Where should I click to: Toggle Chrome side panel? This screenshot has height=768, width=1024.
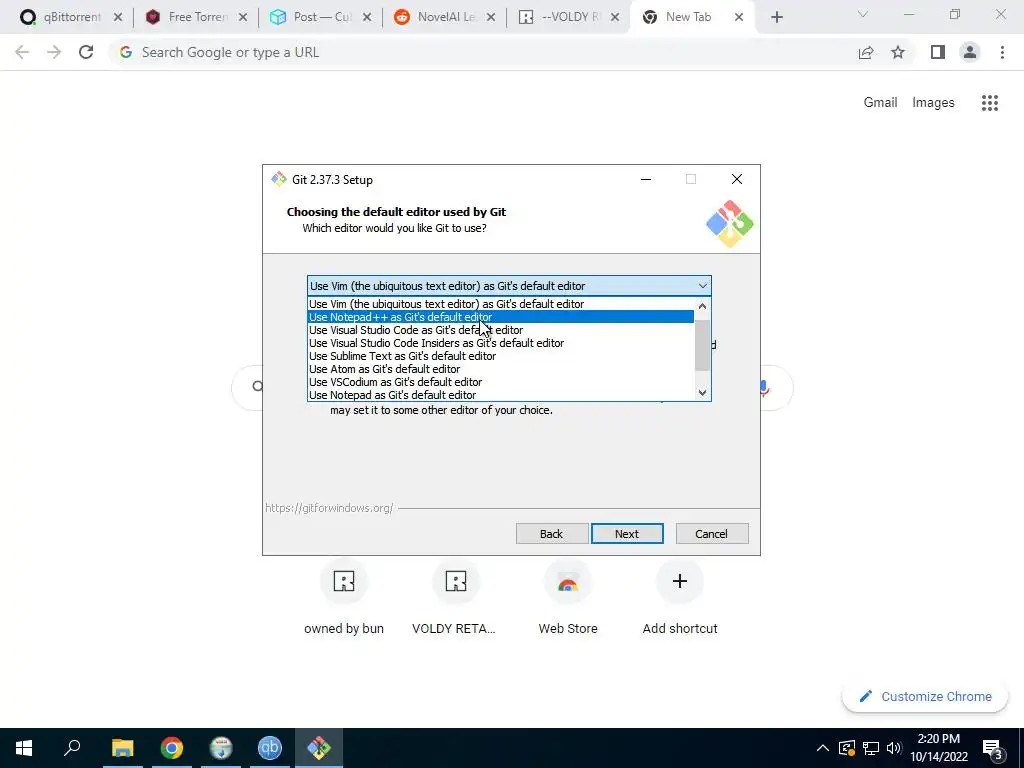[x=938, y=52]
